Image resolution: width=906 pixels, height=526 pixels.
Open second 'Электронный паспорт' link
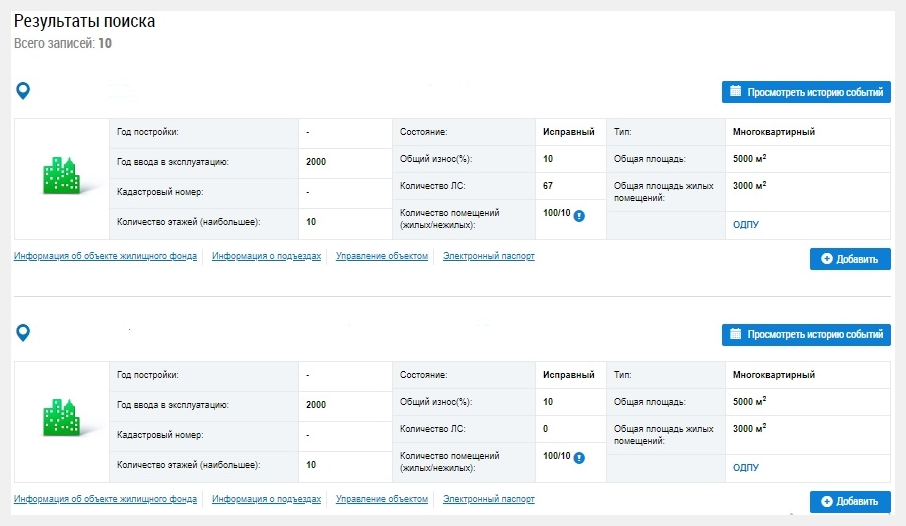[x=489, y=499]
